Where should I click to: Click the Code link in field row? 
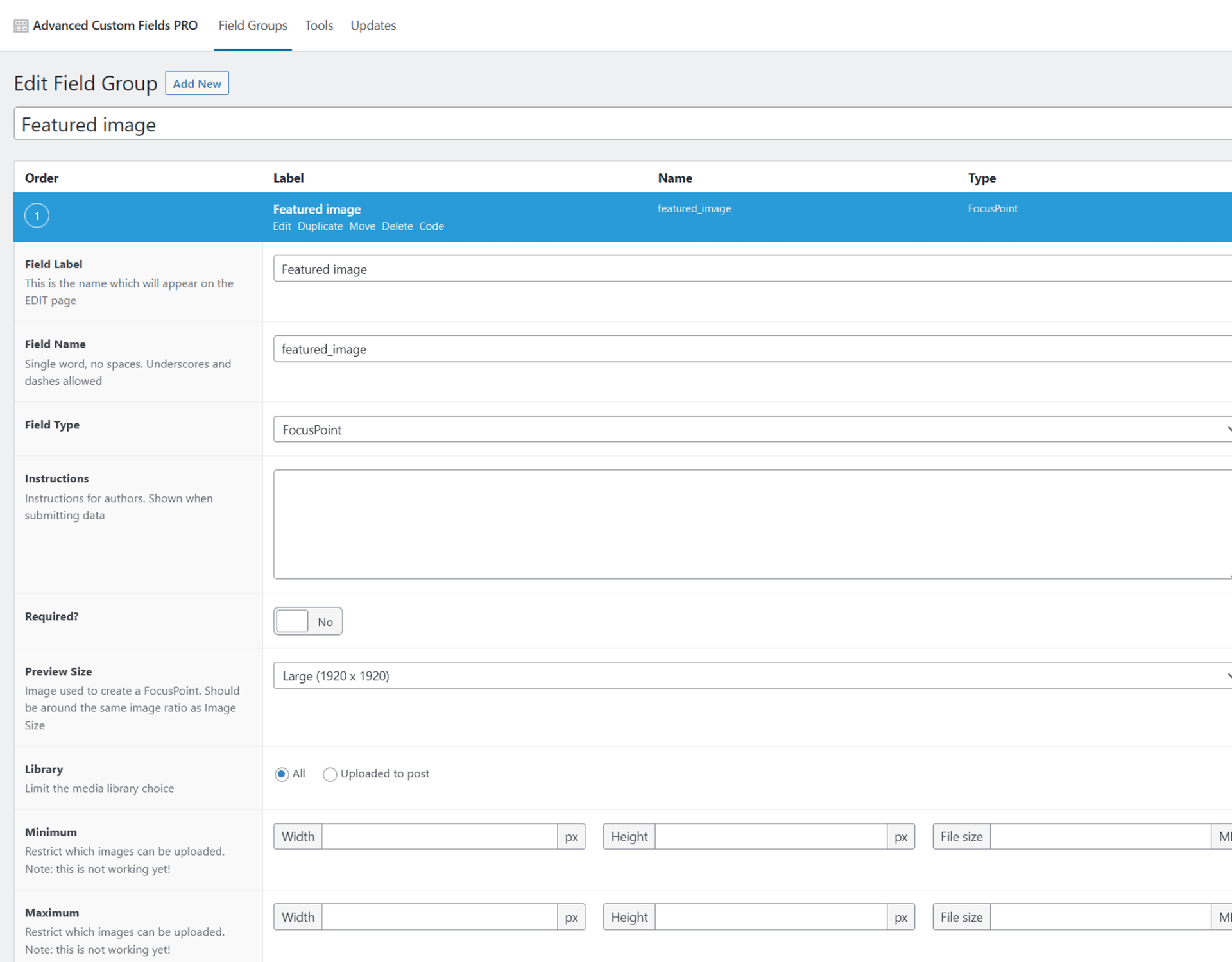click(431, 226)
